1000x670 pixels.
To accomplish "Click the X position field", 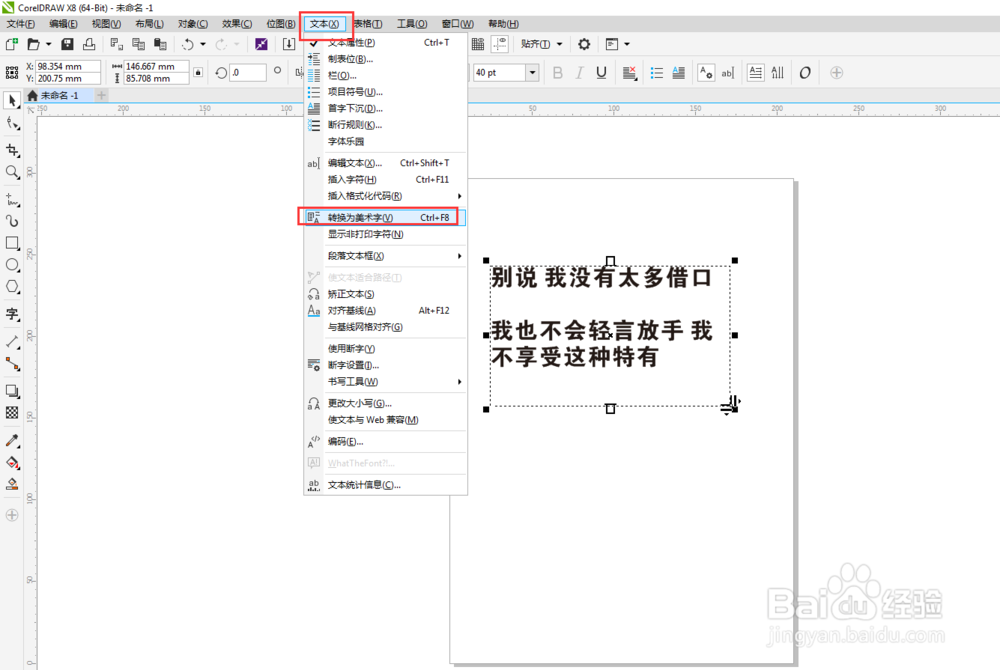I will tap(68, 66).
